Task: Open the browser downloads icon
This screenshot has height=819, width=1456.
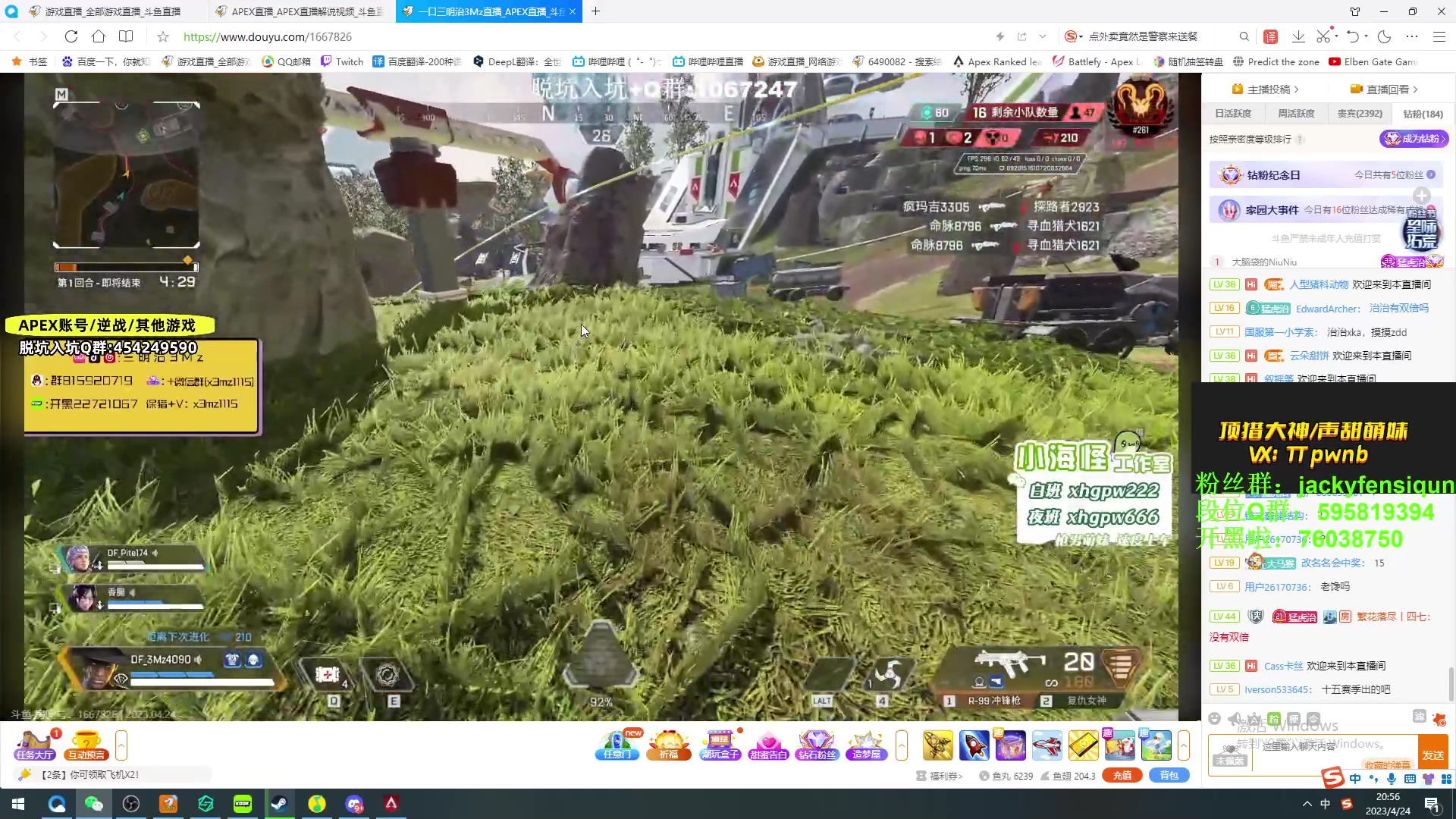Action: (x=1298, y=36)
